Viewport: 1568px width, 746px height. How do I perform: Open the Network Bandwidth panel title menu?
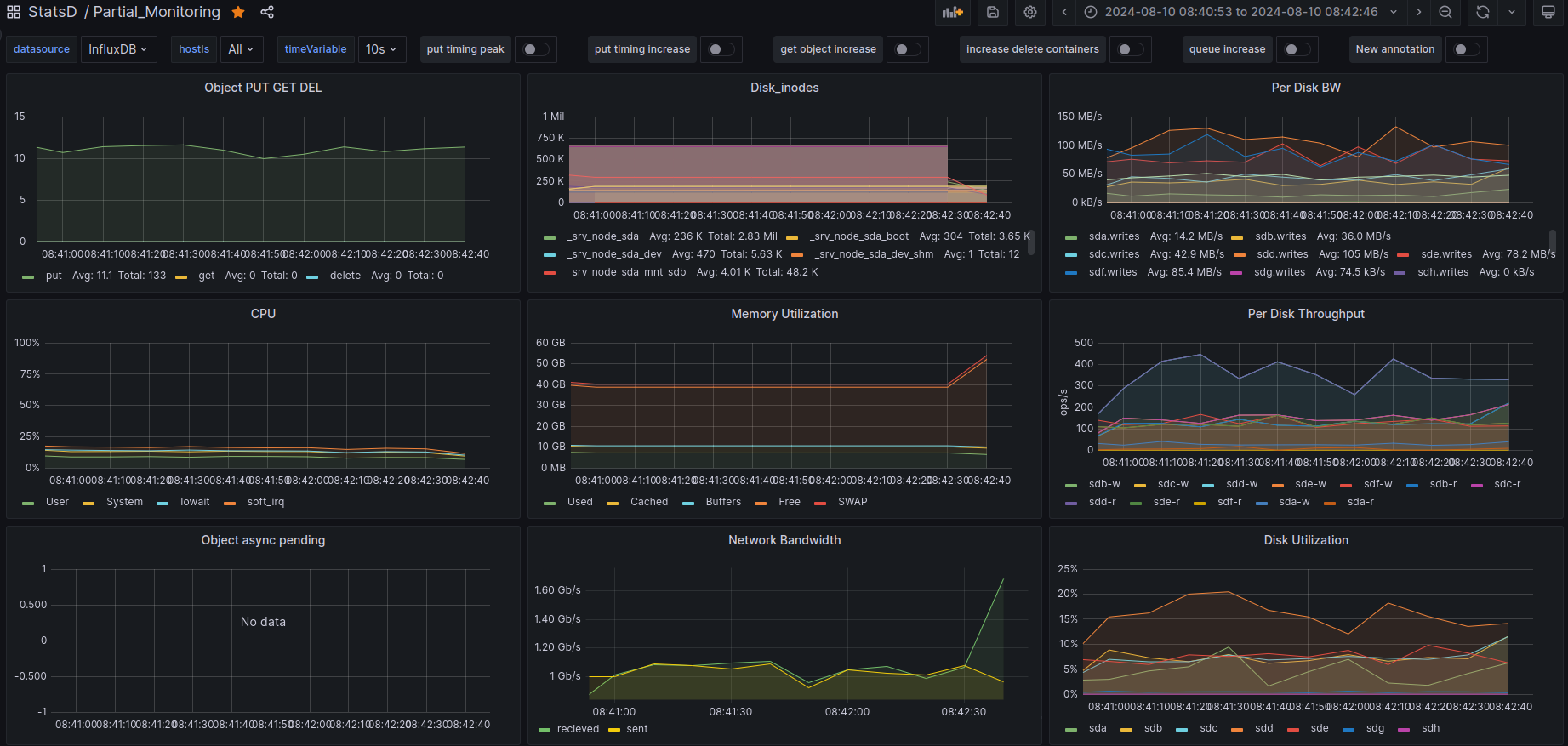(784, 540)
